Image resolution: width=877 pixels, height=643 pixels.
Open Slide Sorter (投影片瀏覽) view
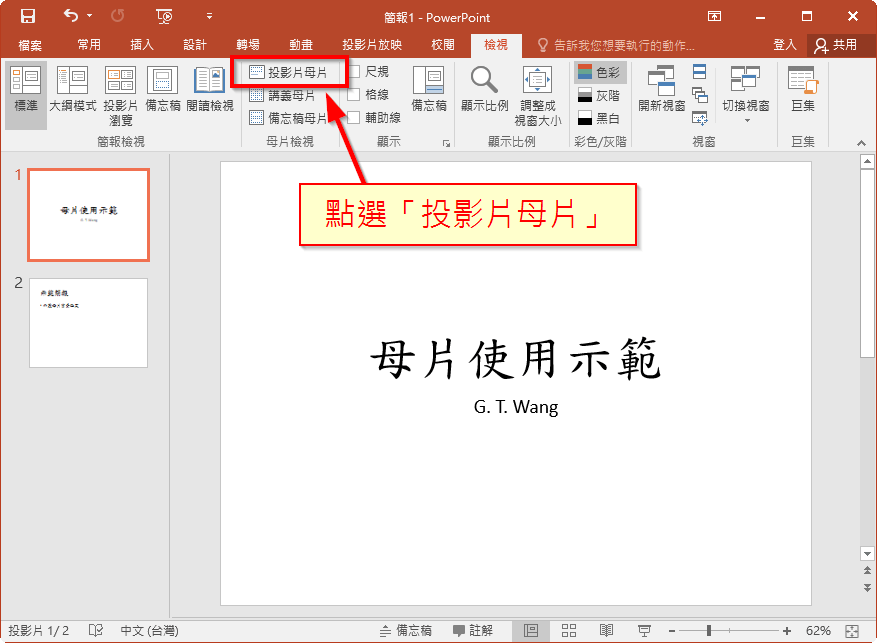click(120, 88)
